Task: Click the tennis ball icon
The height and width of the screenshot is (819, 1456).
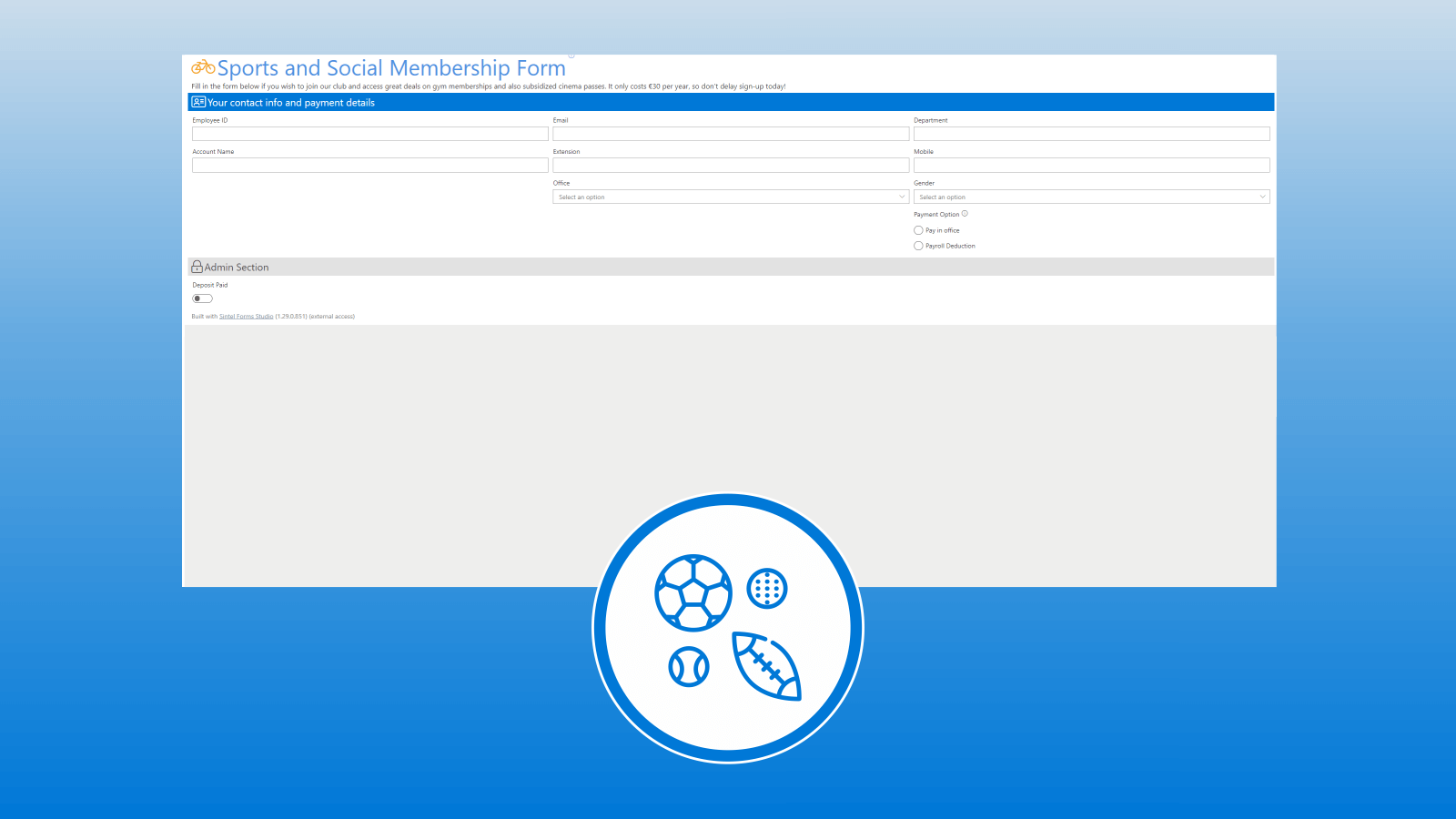Action: tap(689, 667)
